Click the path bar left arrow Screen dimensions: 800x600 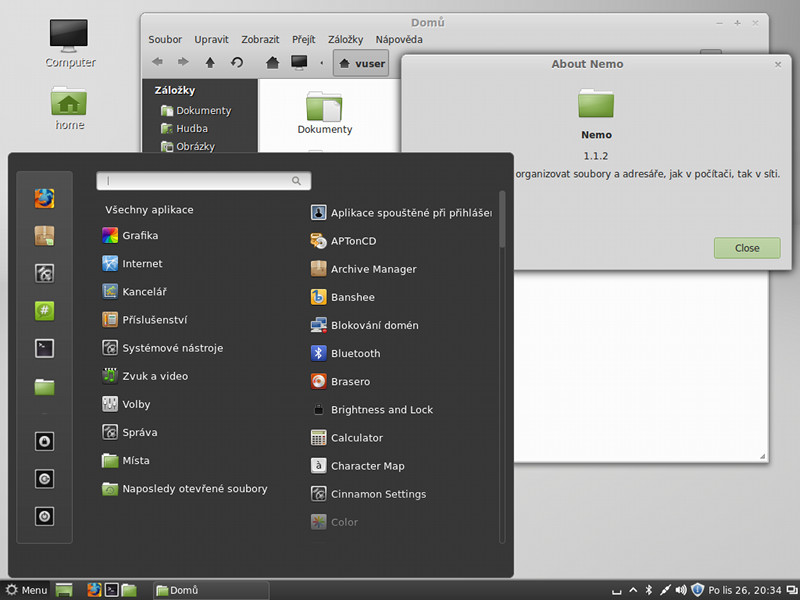tap(321, 63)
